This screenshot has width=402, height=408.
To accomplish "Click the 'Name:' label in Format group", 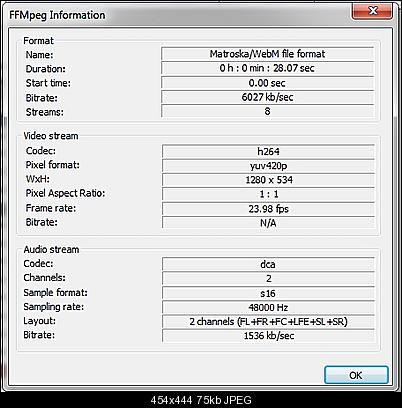I will point(39,55).
